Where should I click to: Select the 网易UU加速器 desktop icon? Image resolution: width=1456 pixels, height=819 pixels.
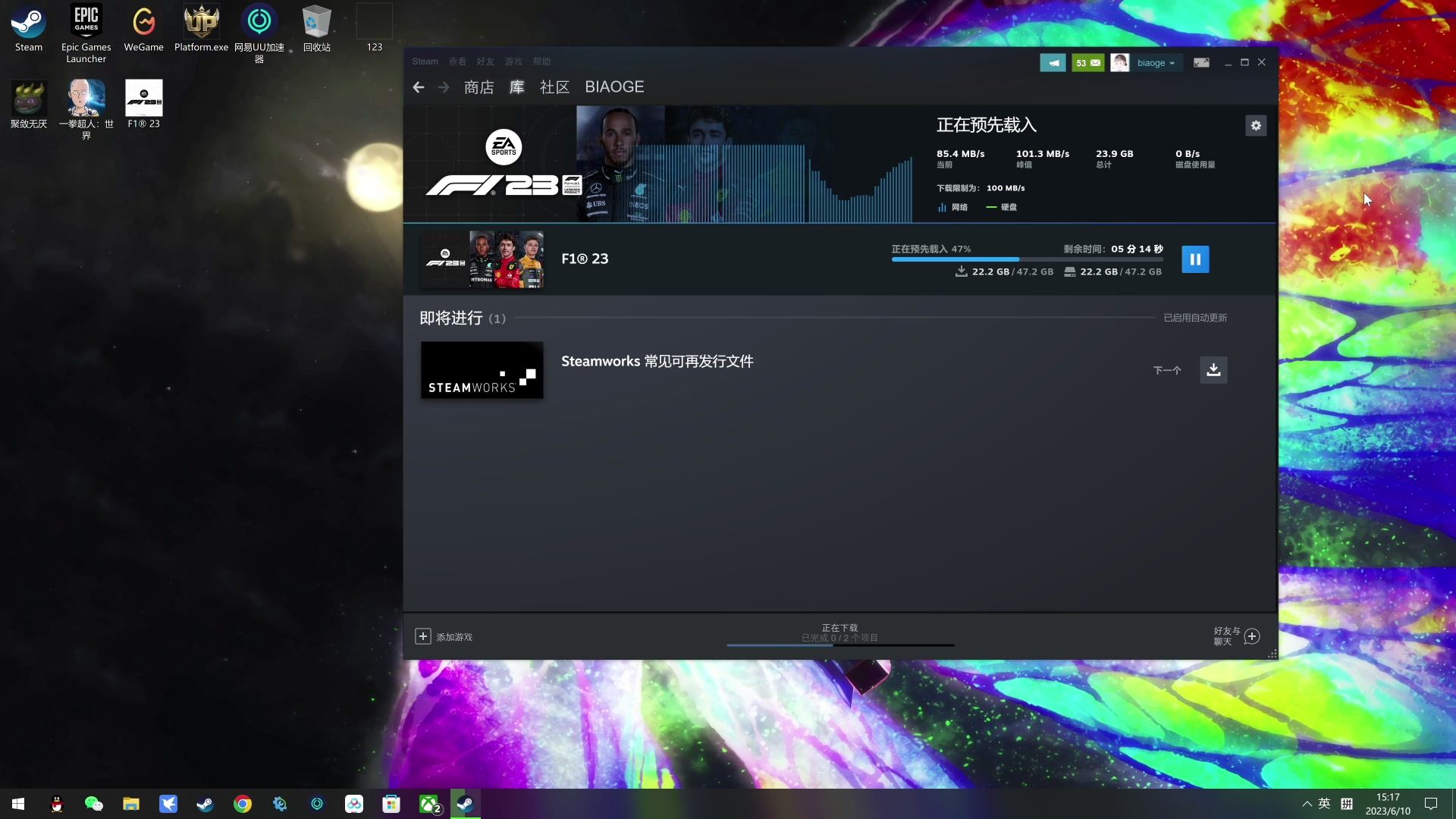pyautogui.click(x=259, y=34)
